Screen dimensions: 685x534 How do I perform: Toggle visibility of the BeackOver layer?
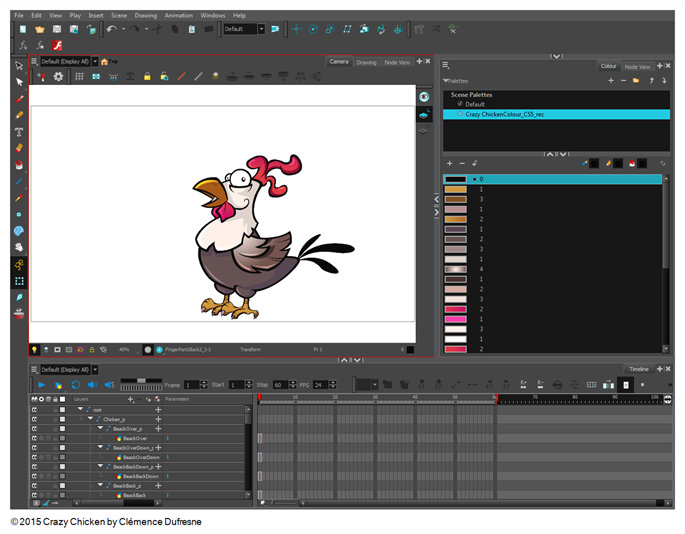click(34, 438)
